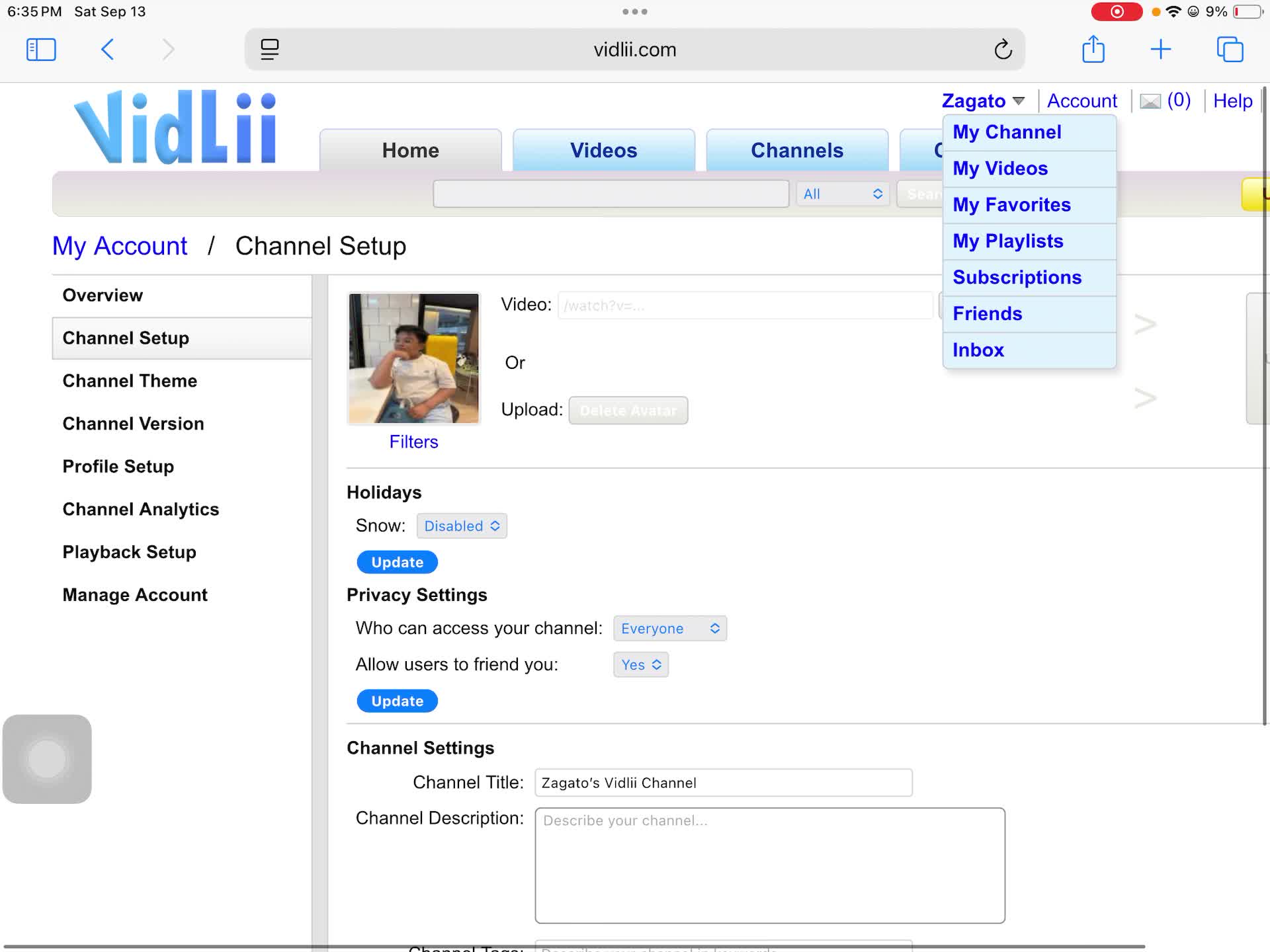Reload the vidlii.com page
The image size is (1270, 952).
click(1003, 50)
